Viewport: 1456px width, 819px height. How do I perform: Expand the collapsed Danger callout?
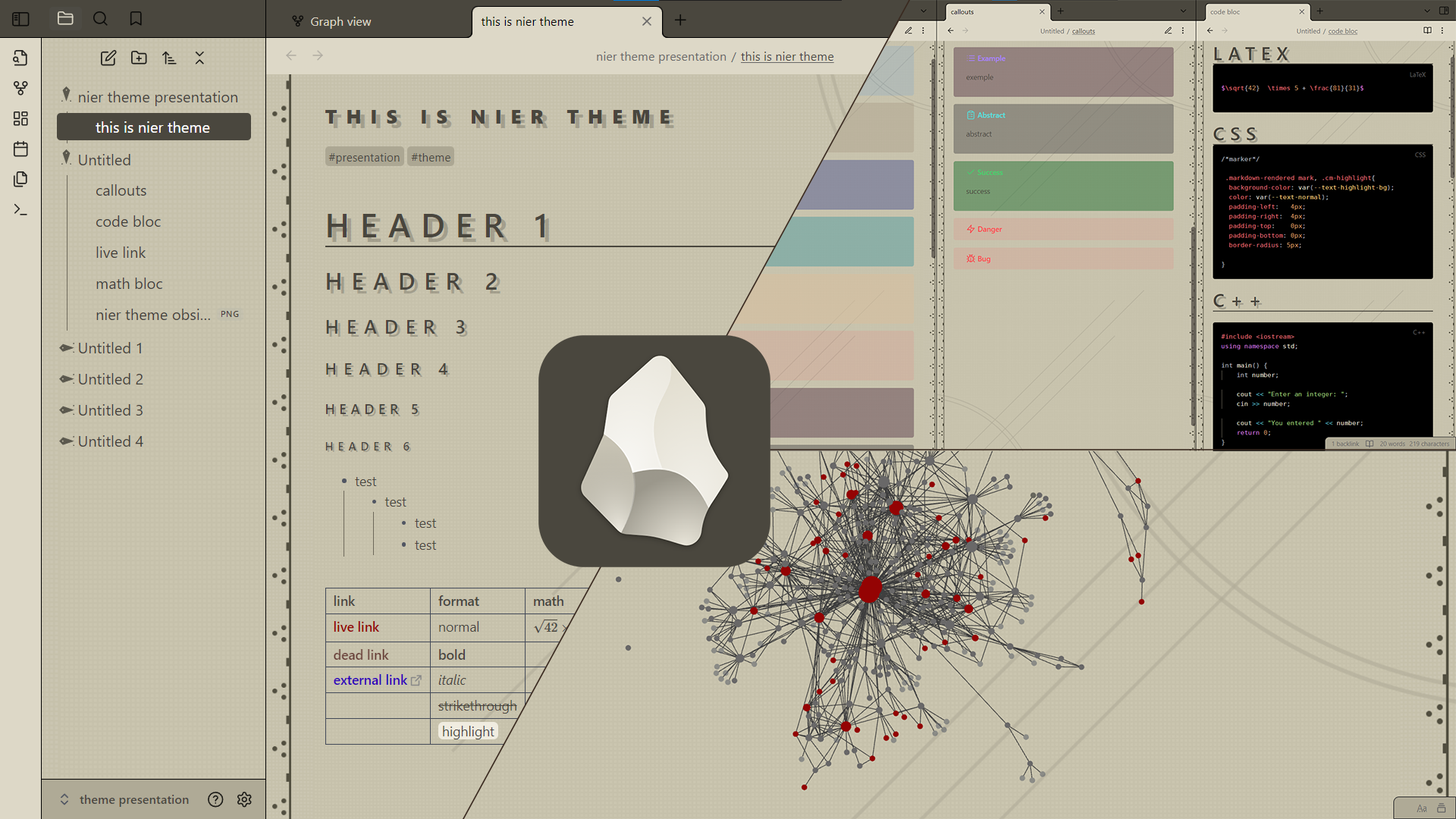(x=1063, y=229)
